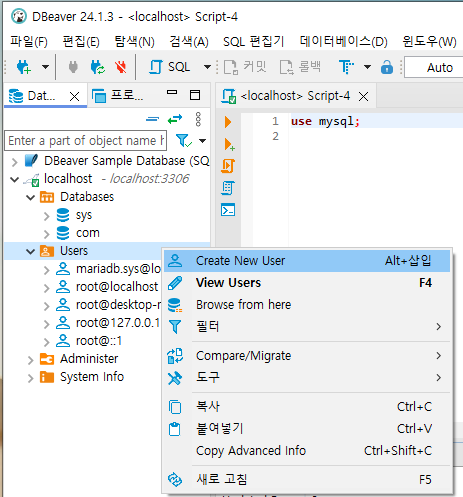Expand the Administer folder
The height and width of the screenshot is (497, 463).
(30, 360)
